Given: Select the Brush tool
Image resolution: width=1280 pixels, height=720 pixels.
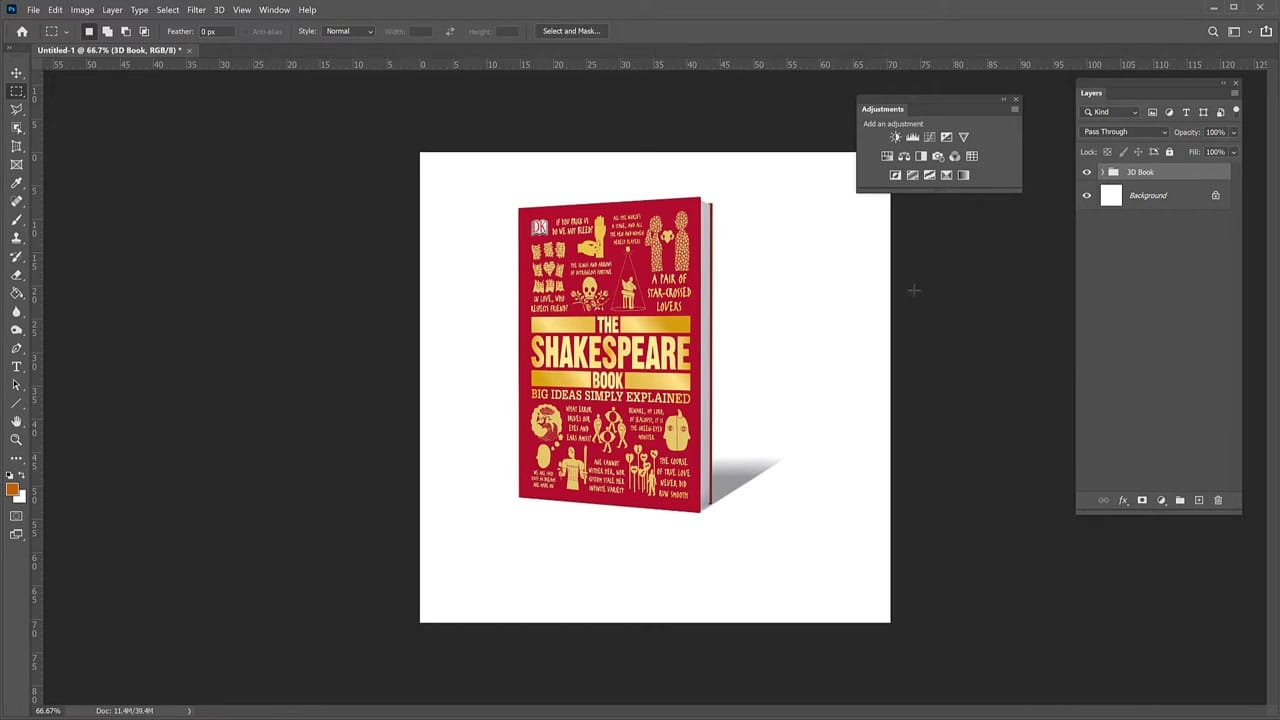Looking at the screenshot, I should [x=16, y=217].
